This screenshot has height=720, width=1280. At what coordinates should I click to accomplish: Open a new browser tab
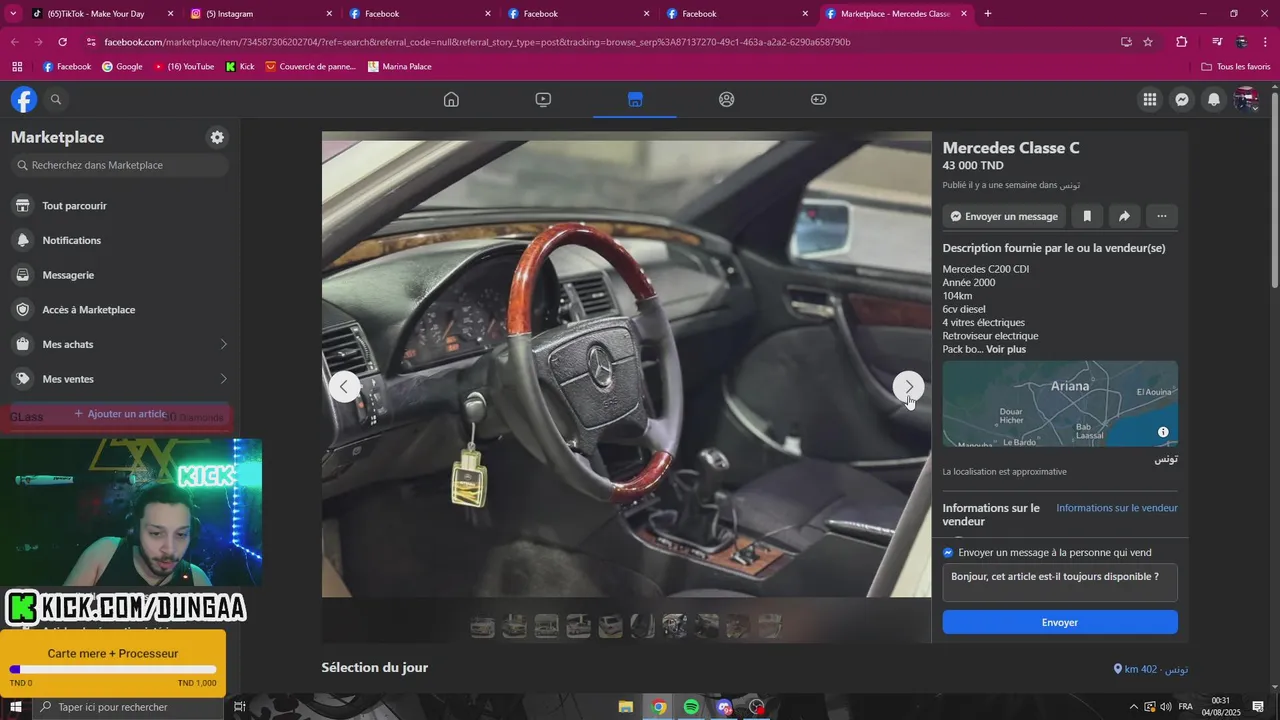[x=988, y=14]
